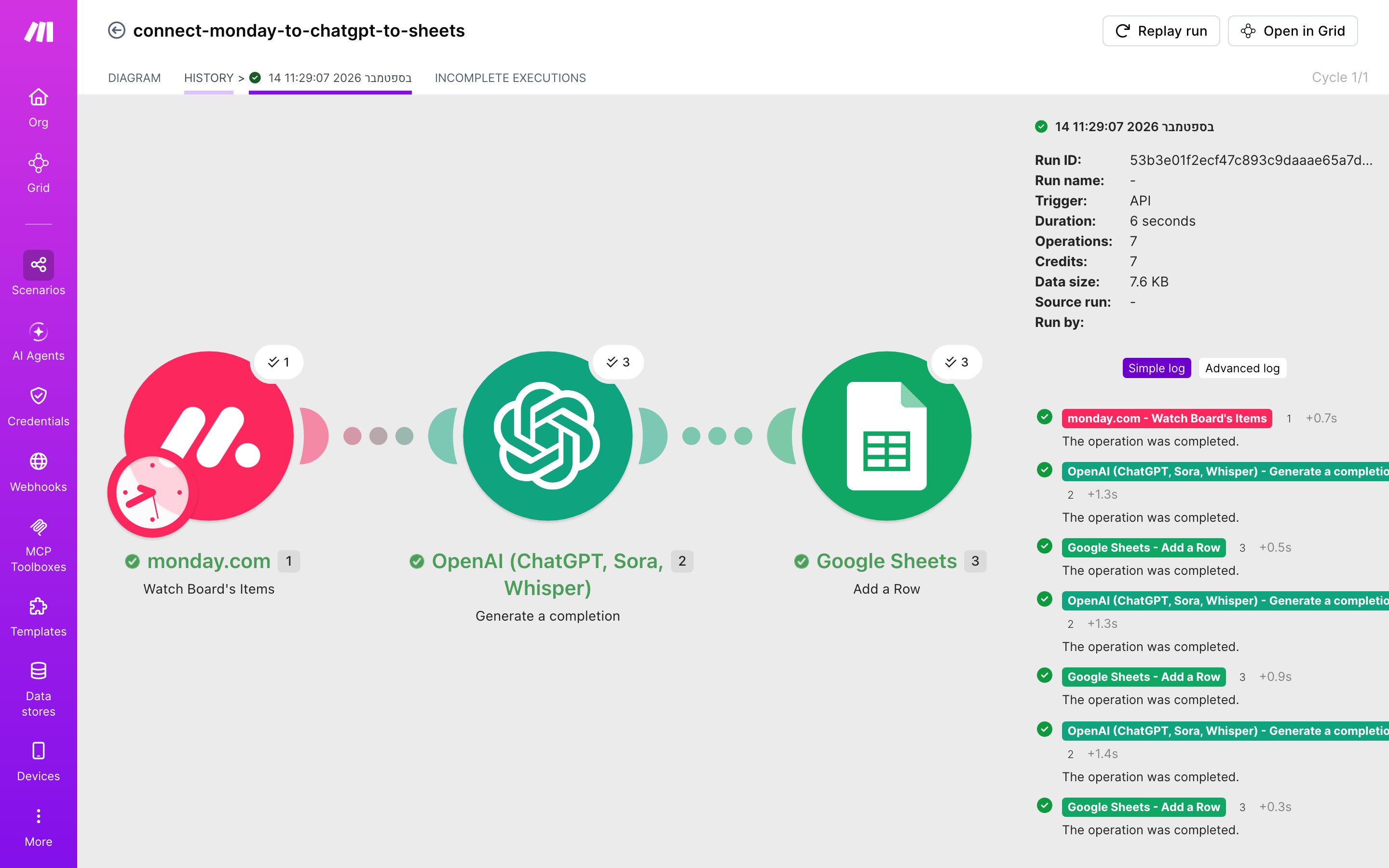The width and height of the screenshot is (1389, 868).
Task: Click the Google Sheets module circle
Action: [886, 436]
